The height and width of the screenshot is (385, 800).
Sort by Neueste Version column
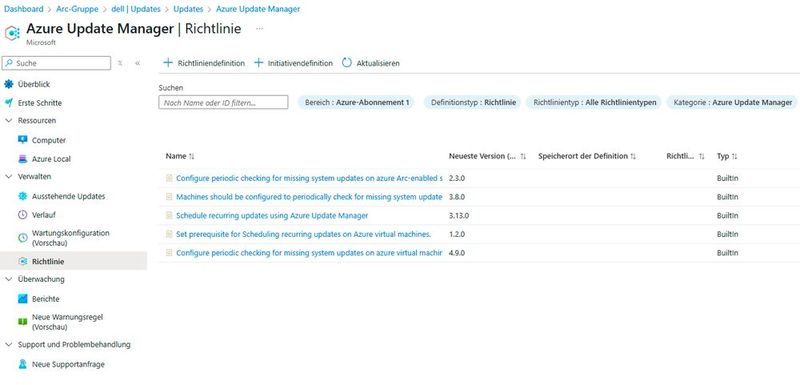pos(487,156)
